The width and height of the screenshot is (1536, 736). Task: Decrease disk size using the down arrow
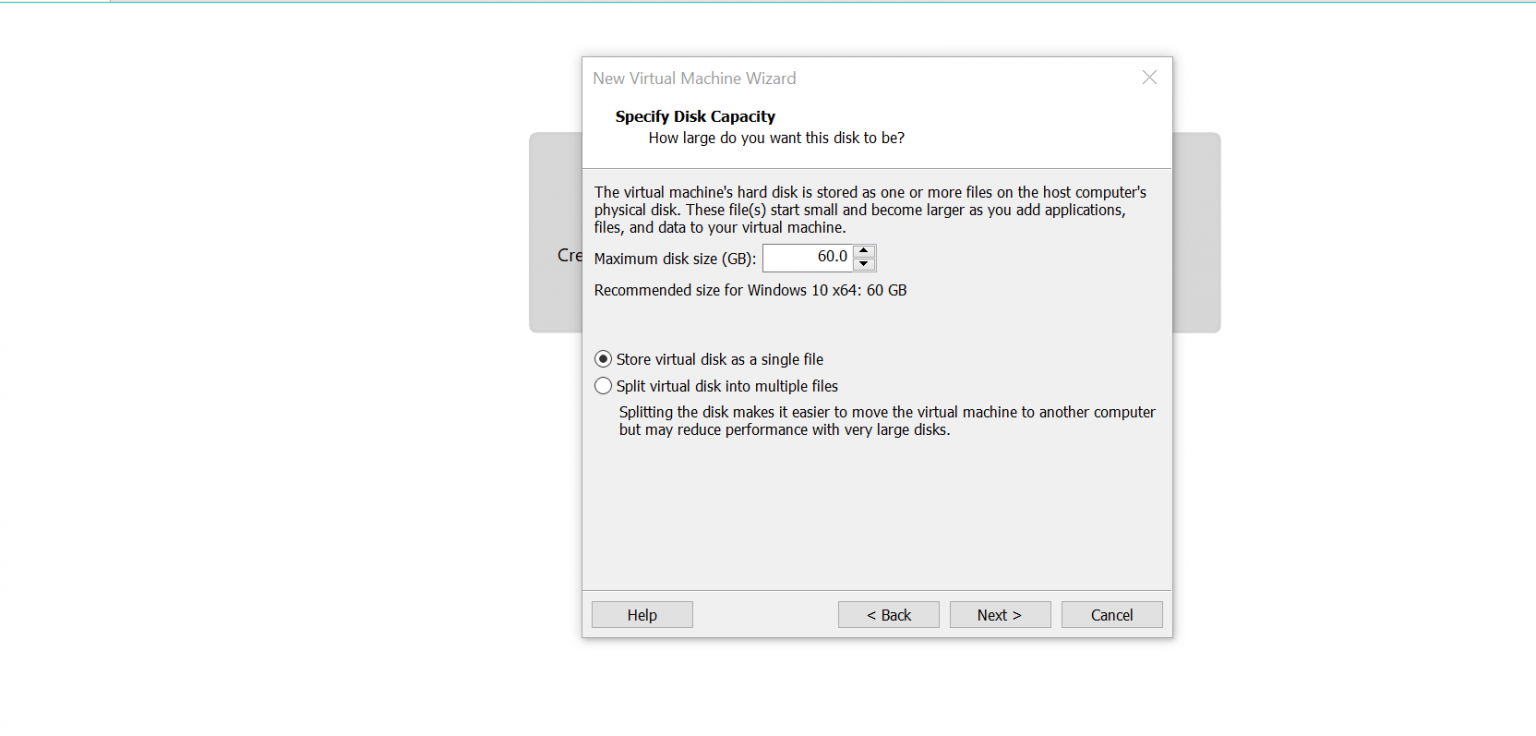click(864, 263)
